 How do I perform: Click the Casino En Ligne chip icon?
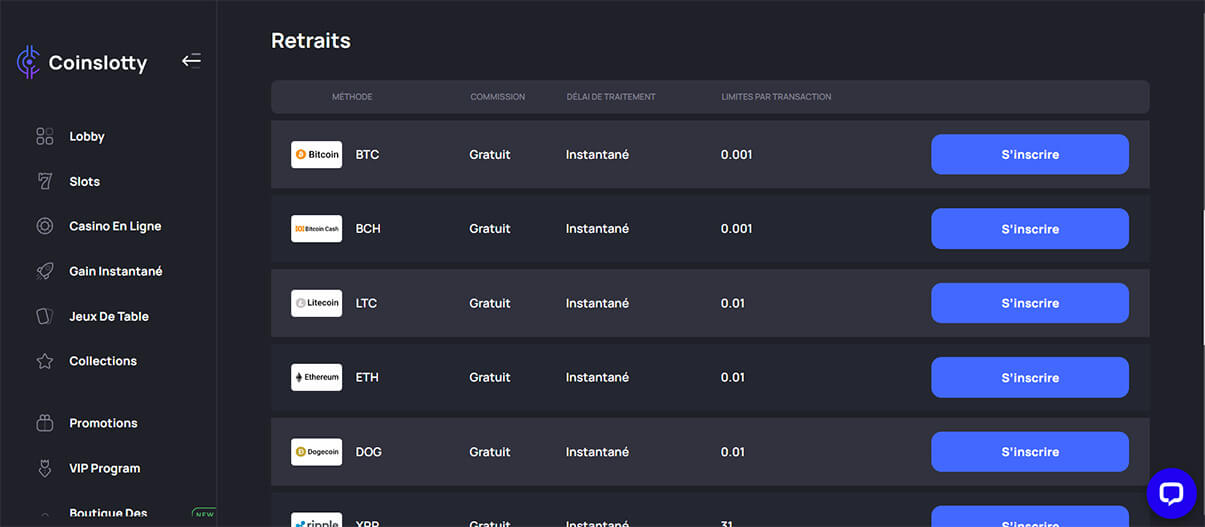coord(44,226)
